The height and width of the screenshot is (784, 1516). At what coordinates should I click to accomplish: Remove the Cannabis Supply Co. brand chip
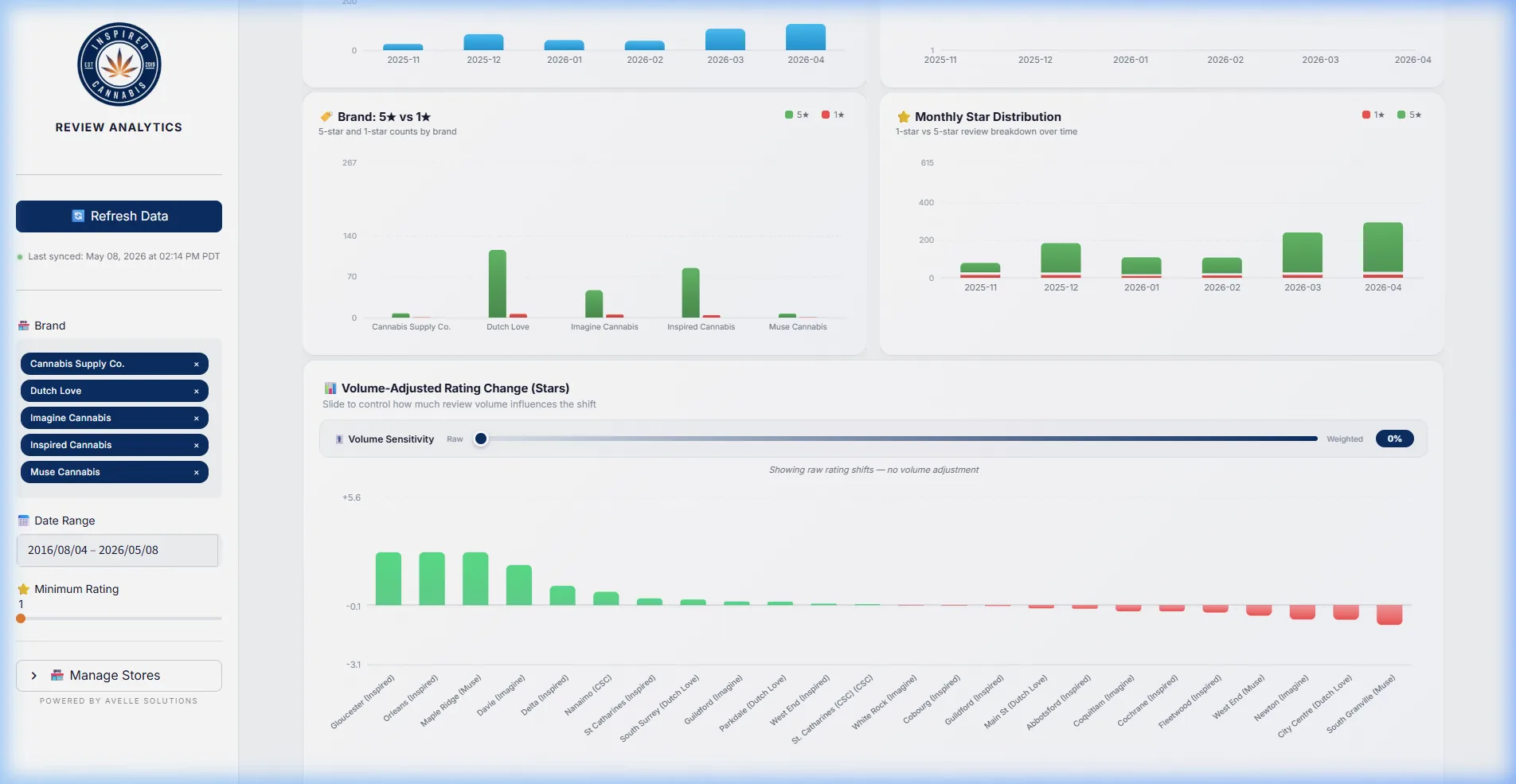coord(197,364)
